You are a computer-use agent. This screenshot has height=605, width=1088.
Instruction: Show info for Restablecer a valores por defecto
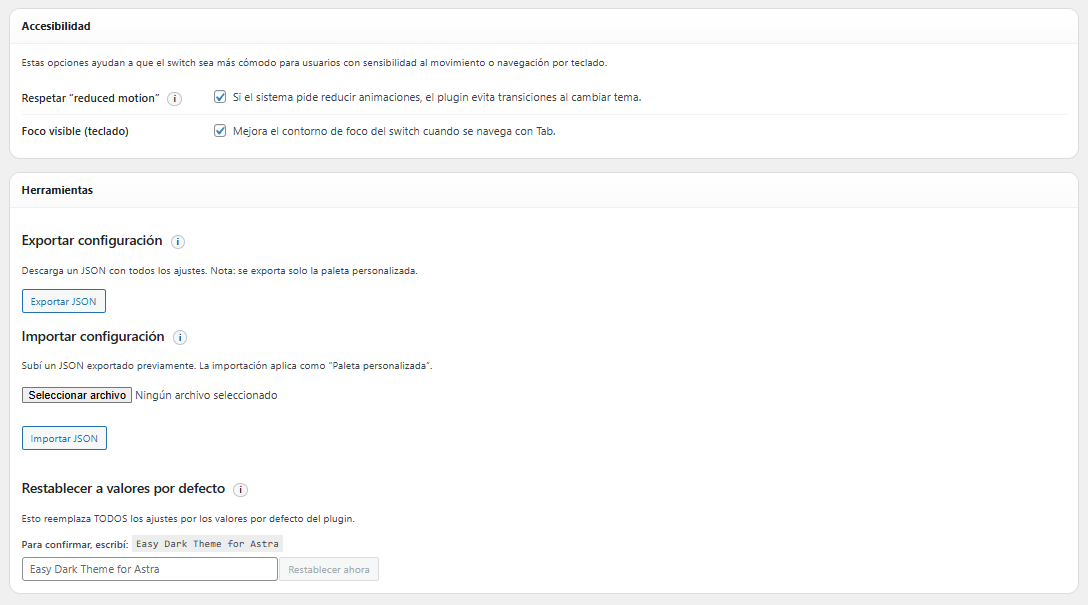click(x=240, y=490)
